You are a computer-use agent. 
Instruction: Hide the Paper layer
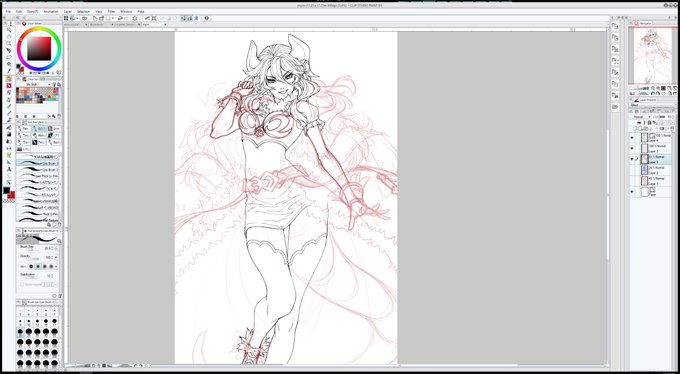coord(632,192)
